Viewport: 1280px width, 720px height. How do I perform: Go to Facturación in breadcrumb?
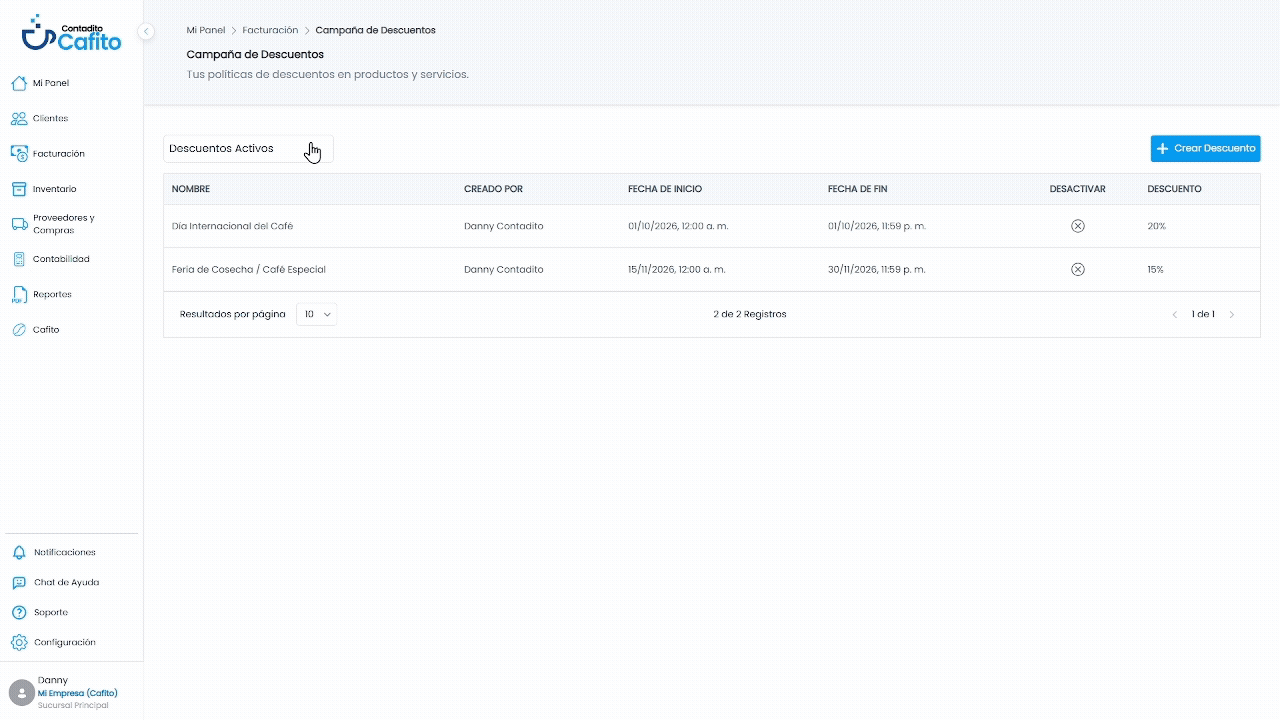click(270, 30)
